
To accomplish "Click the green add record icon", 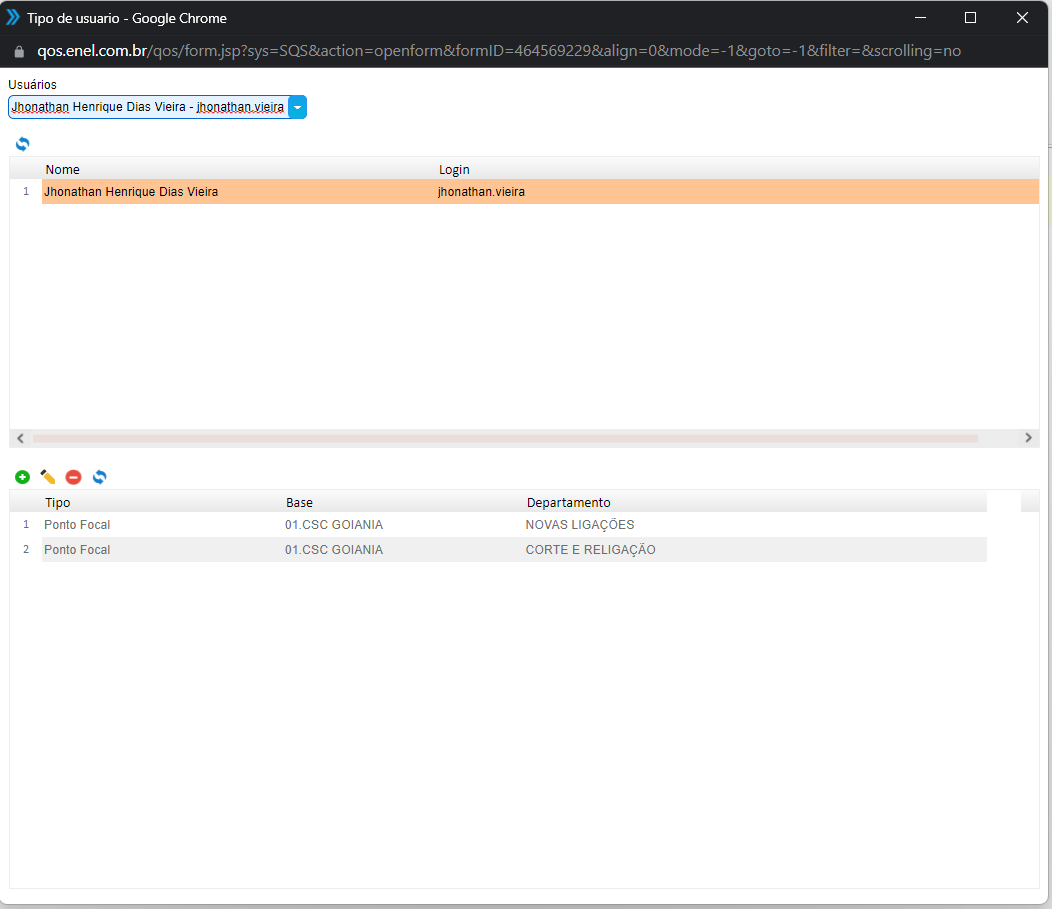I will 22,478.
